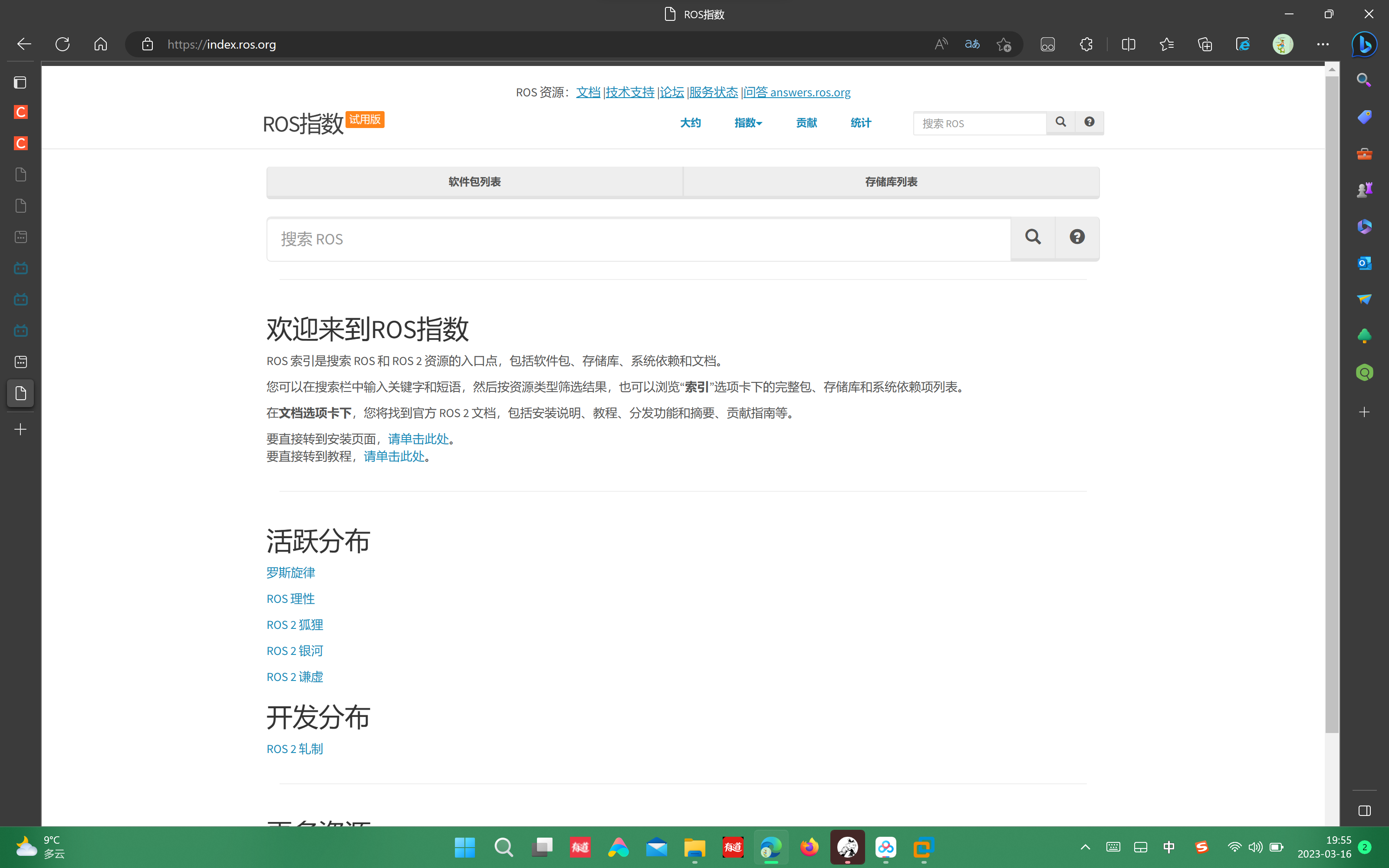Open translate options in address bar

[972, 44]
